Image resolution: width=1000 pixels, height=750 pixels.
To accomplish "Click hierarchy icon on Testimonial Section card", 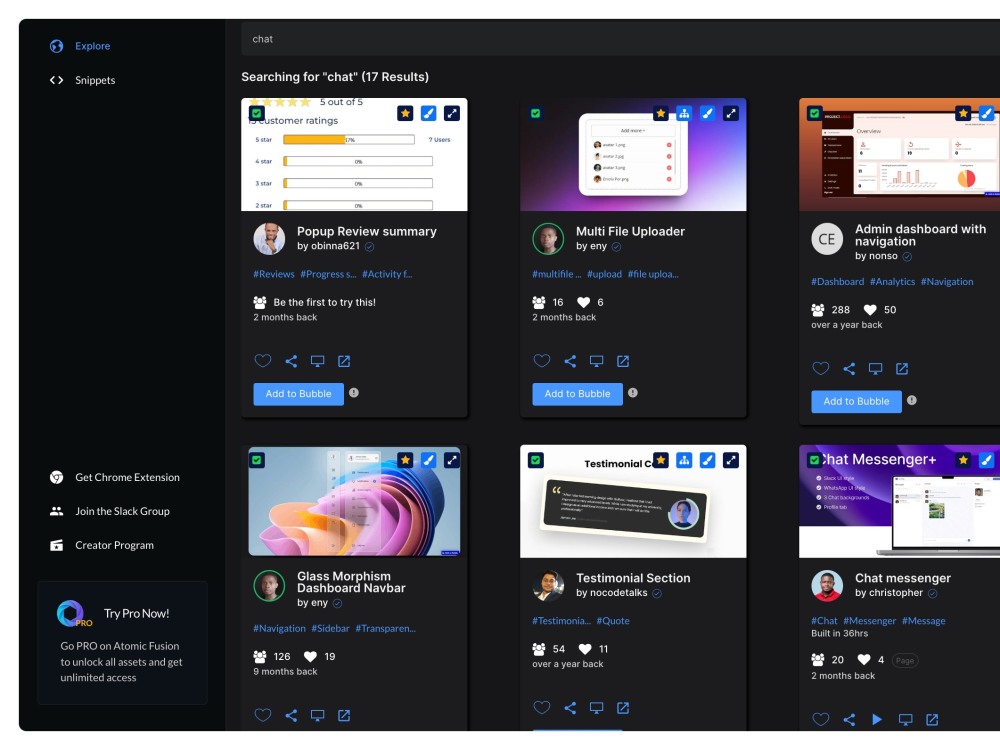I will click(x=684, y=460).
